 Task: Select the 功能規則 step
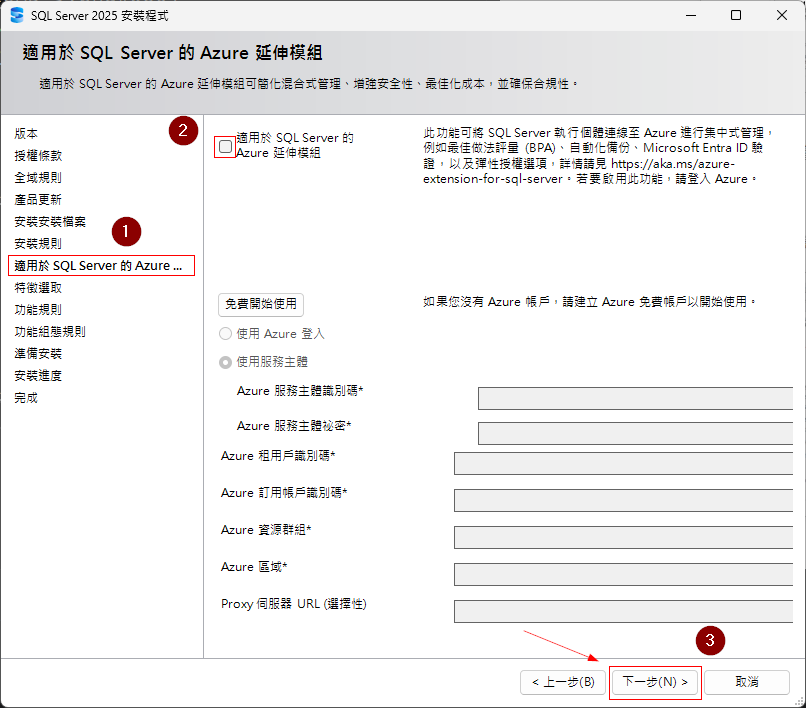[x=38, y=310]
